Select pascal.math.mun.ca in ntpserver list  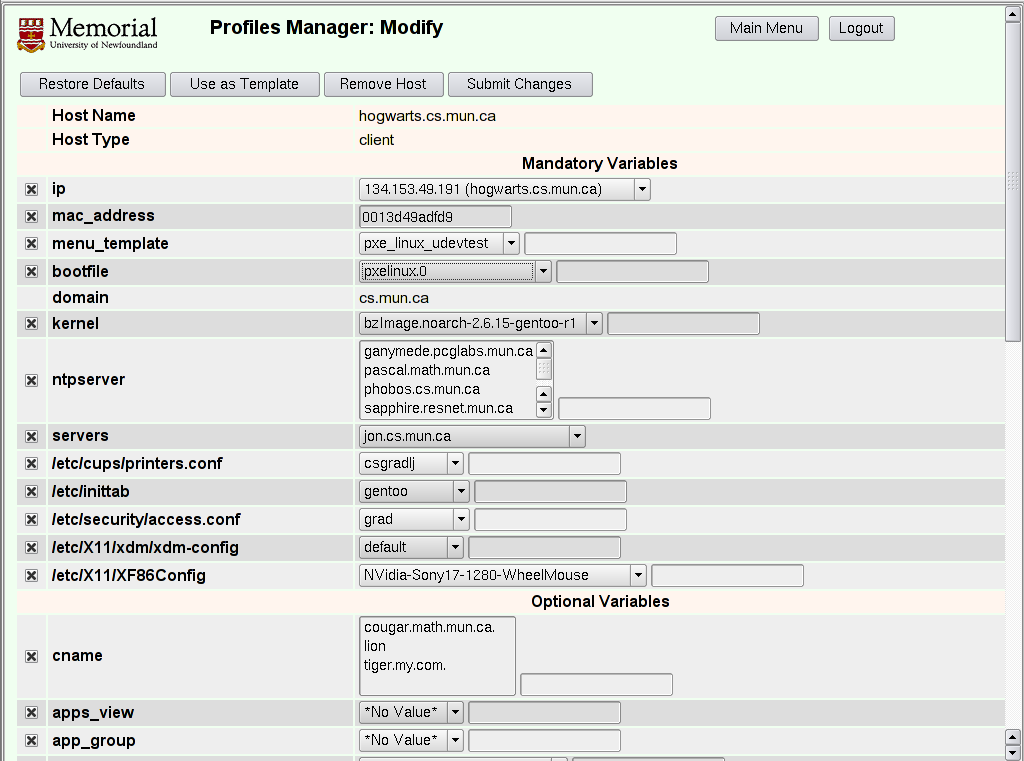[x=448, y=370]
